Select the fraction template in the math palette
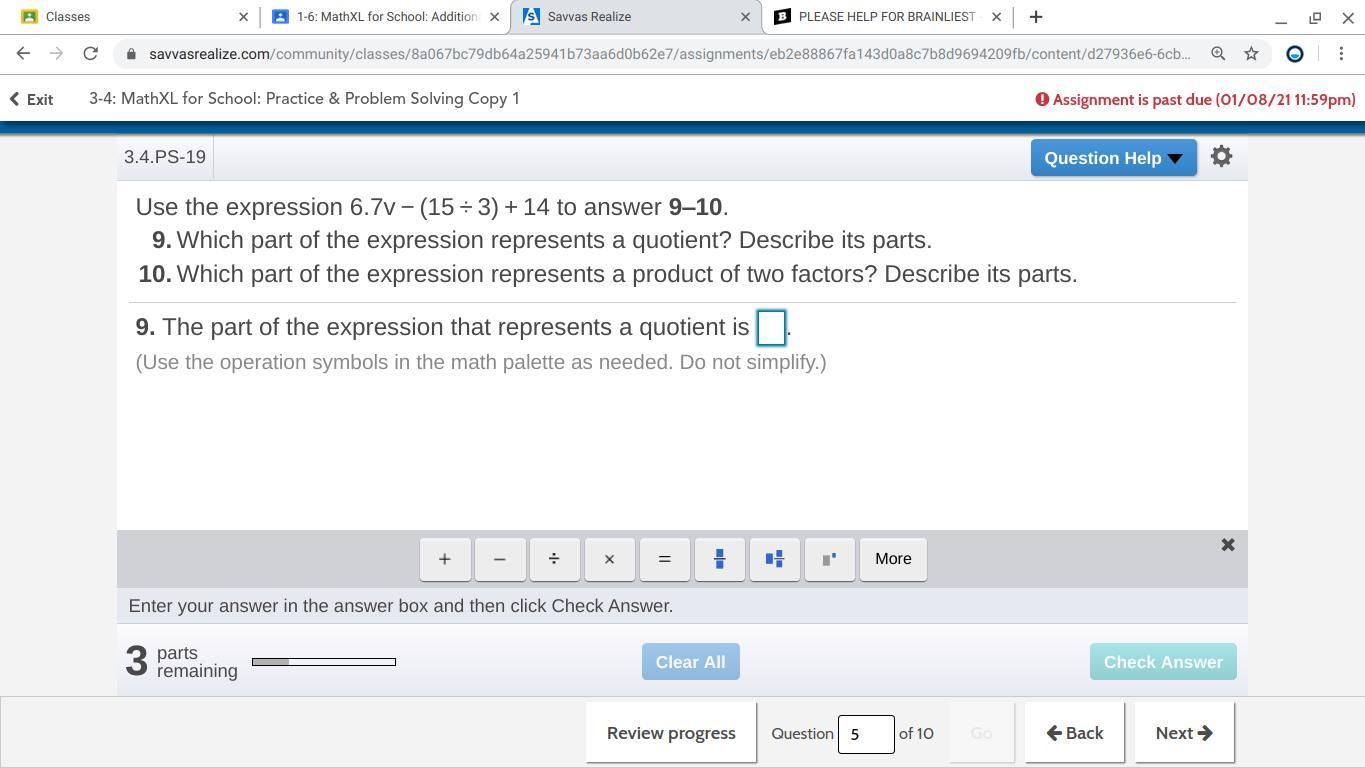The image size is (1365, 768). tap(719, 558)
